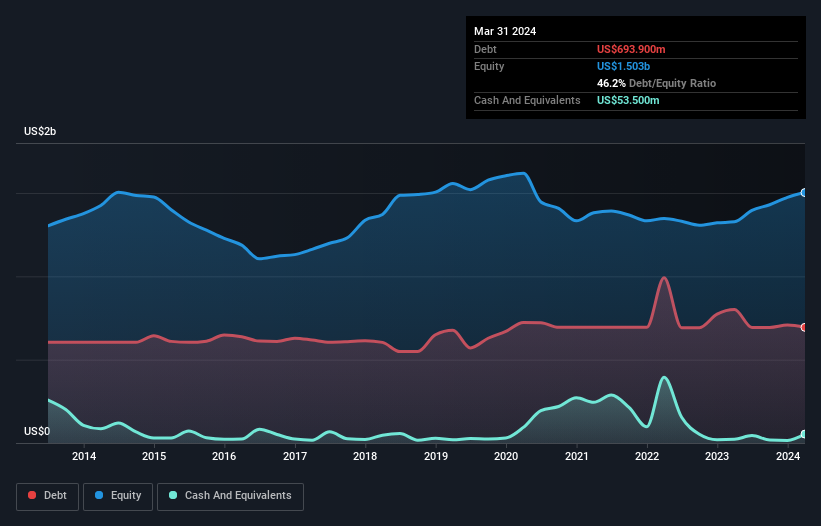Image resolution: width=821 pixels, height=526 pixels.
Task: Click the 2014 x-axis label
Action: click(84, 456)
